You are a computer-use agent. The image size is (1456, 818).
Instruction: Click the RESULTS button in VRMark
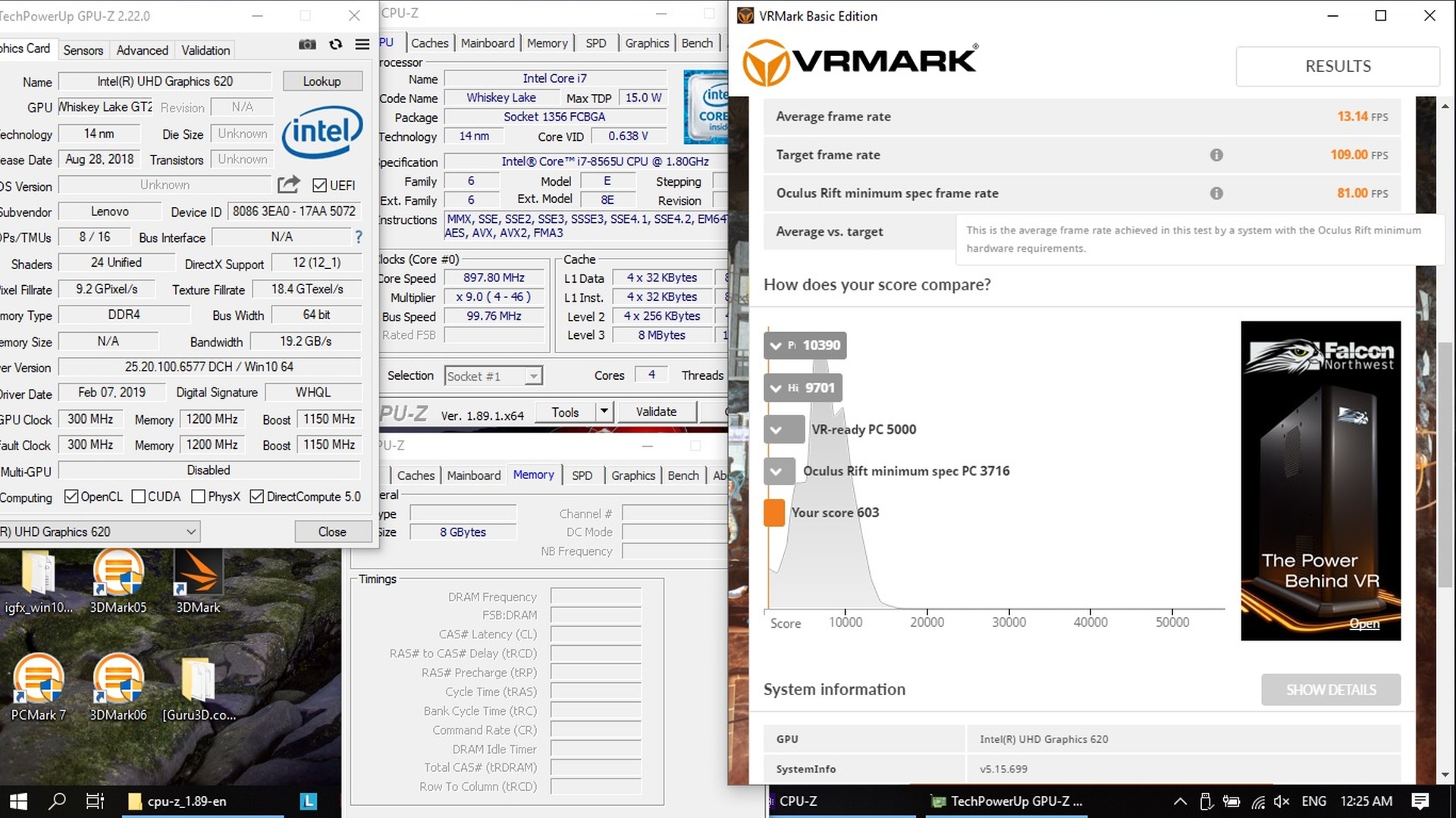tap(1338, 67)
